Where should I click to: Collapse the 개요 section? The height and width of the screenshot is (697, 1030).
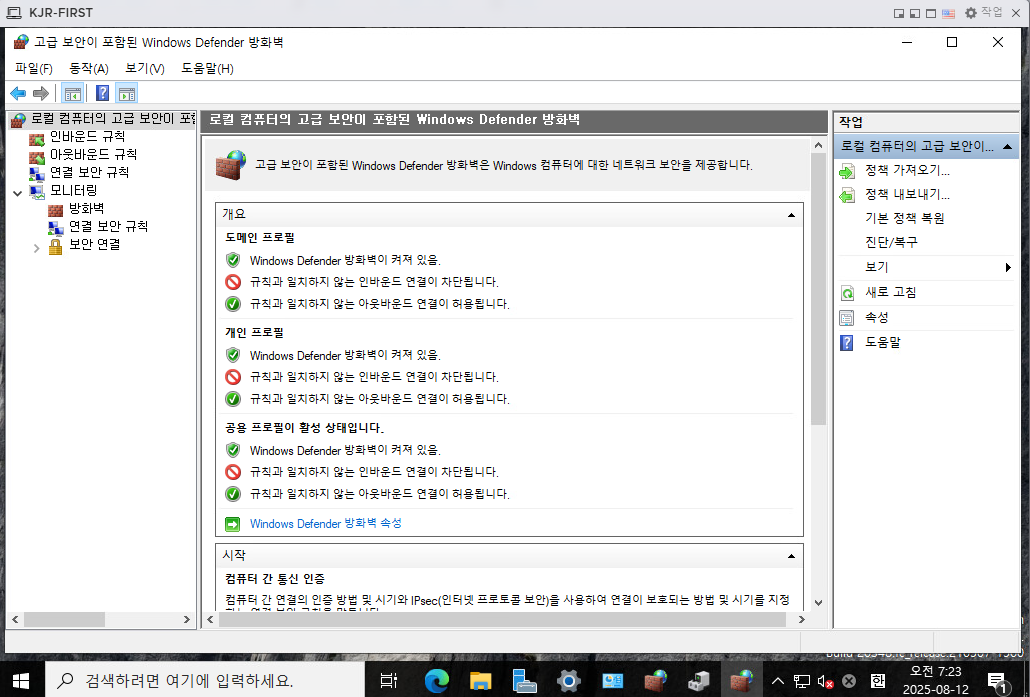tap(791, 215)
